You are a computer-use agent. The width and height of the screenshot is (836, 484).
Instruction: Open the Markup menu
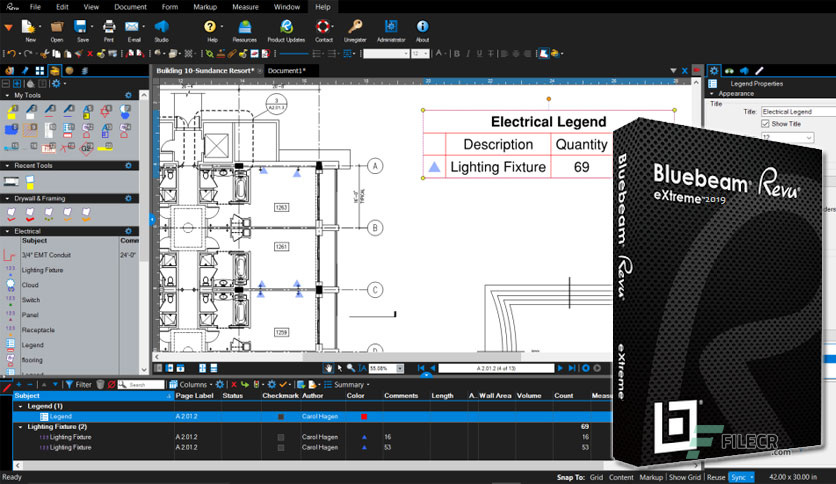coord(205,7)
